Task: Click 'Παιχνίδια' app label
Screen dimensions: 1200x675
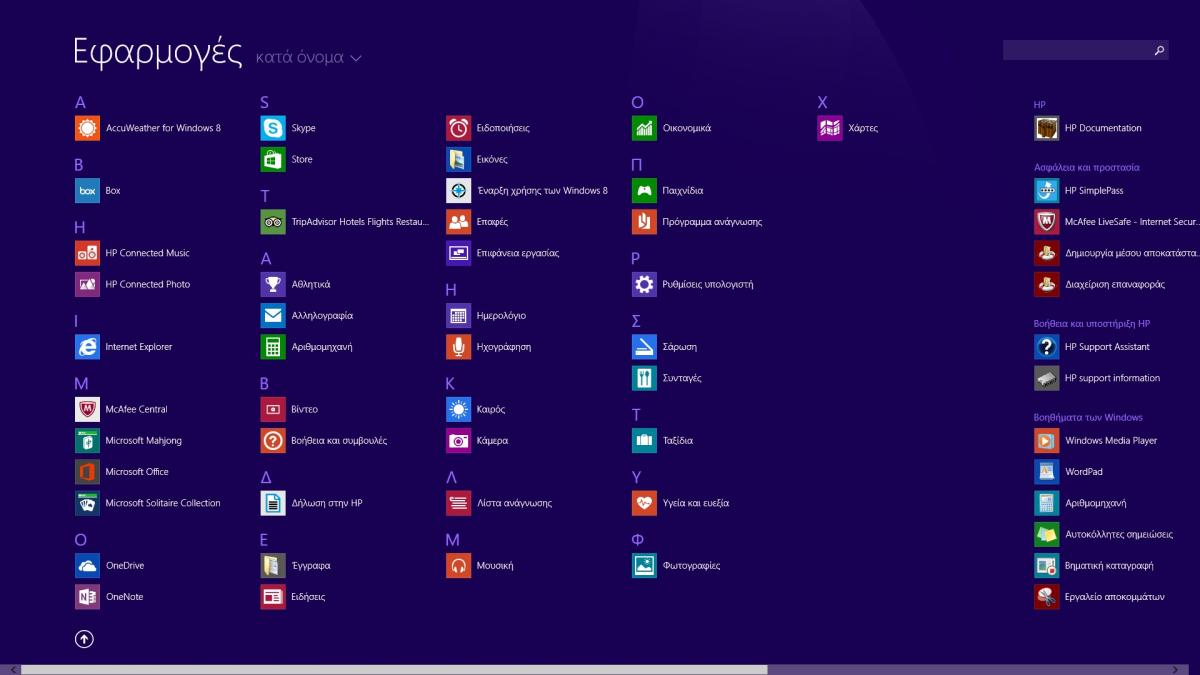Action: (683, 191)
